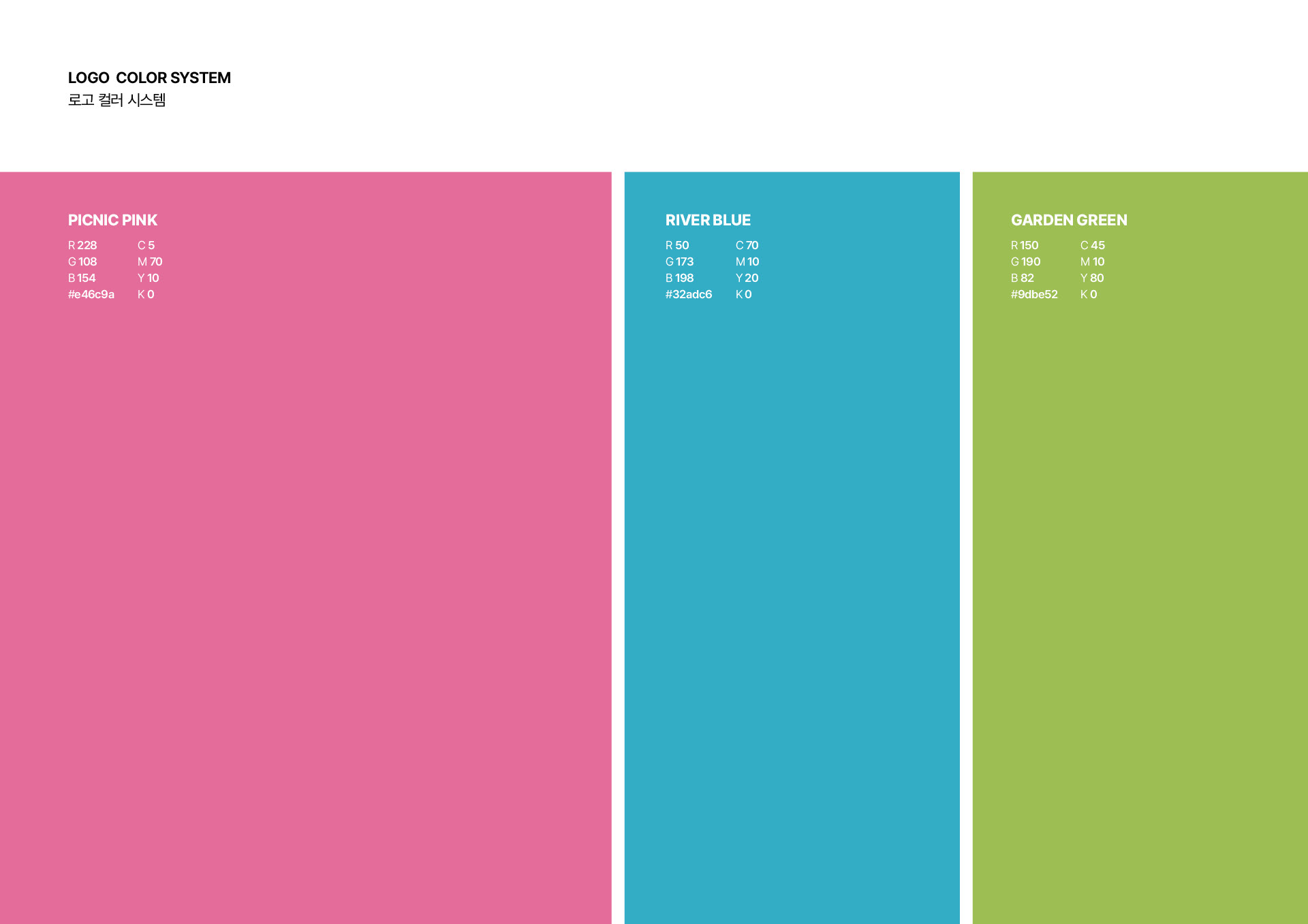Screen dimensions: 1308x924
Task: Click the Y 80 value in green panel
Action: click(1092, 278)
